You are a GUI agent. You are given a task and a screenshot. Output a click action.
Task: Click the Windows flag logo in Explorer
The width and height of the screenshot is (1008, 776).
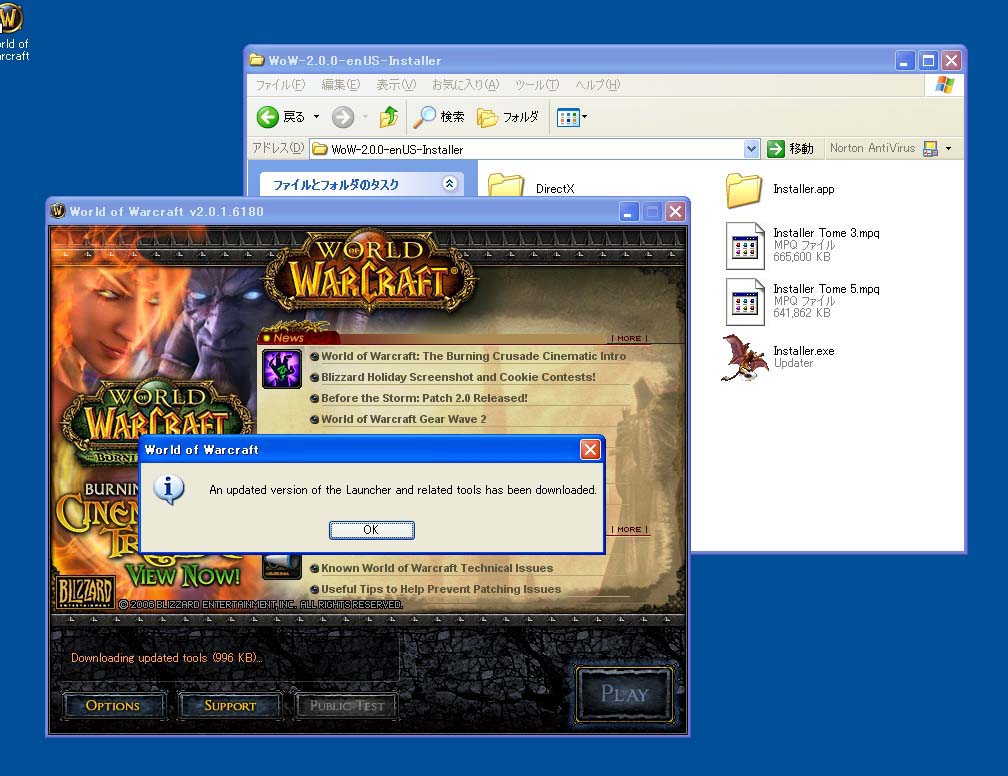[x=944, y=85]
